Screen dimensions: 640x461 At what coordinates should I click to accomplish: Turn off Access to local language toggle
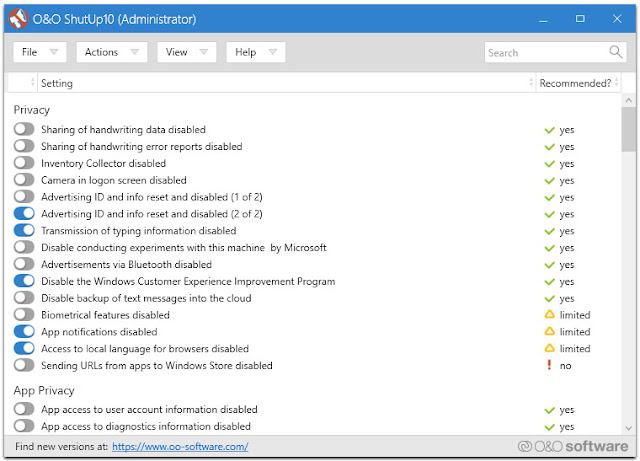point(24,348)
